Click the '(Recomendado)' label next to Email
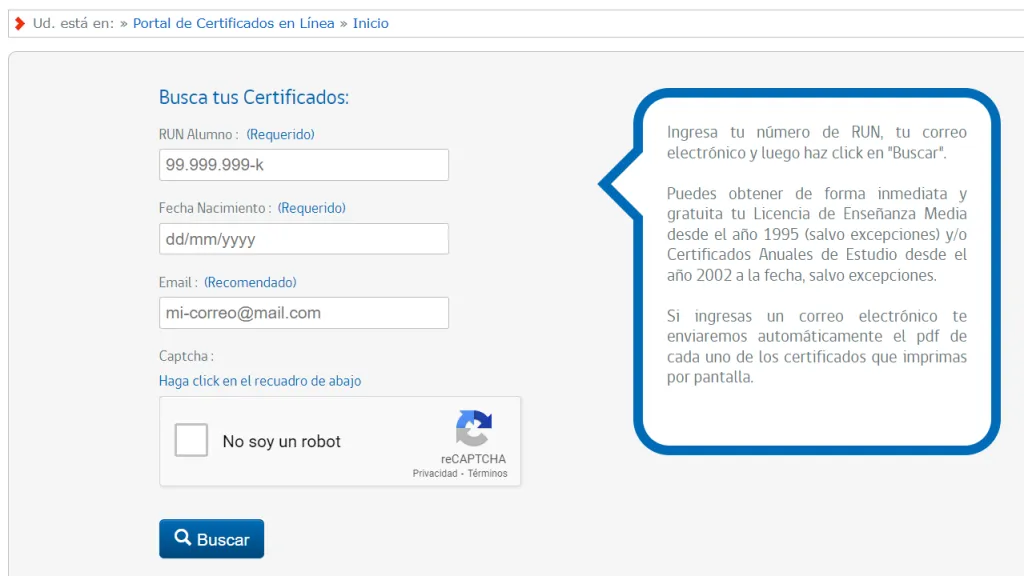 click(250, 282)
